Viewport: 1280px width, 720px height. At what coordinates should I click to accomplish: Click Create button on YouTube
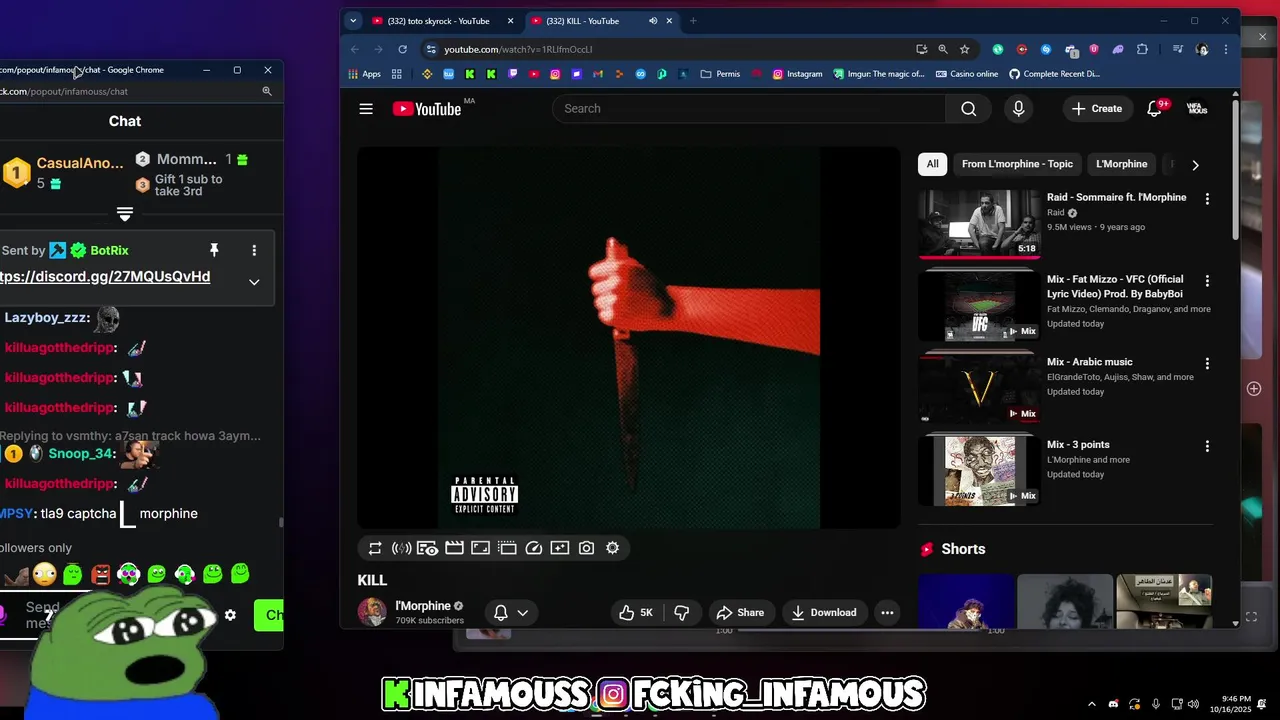point(1097,109)
